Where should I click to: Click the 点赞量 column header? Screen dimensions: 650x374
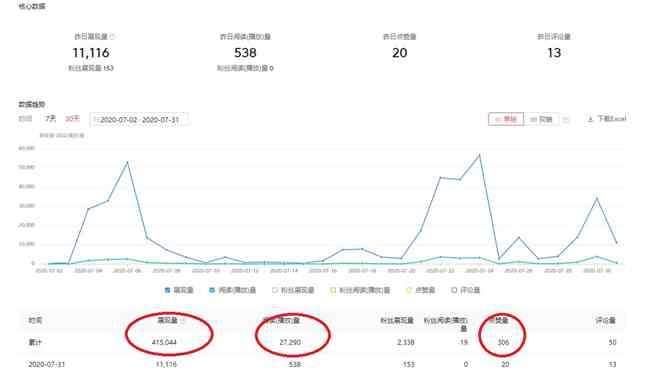[497, 321]
